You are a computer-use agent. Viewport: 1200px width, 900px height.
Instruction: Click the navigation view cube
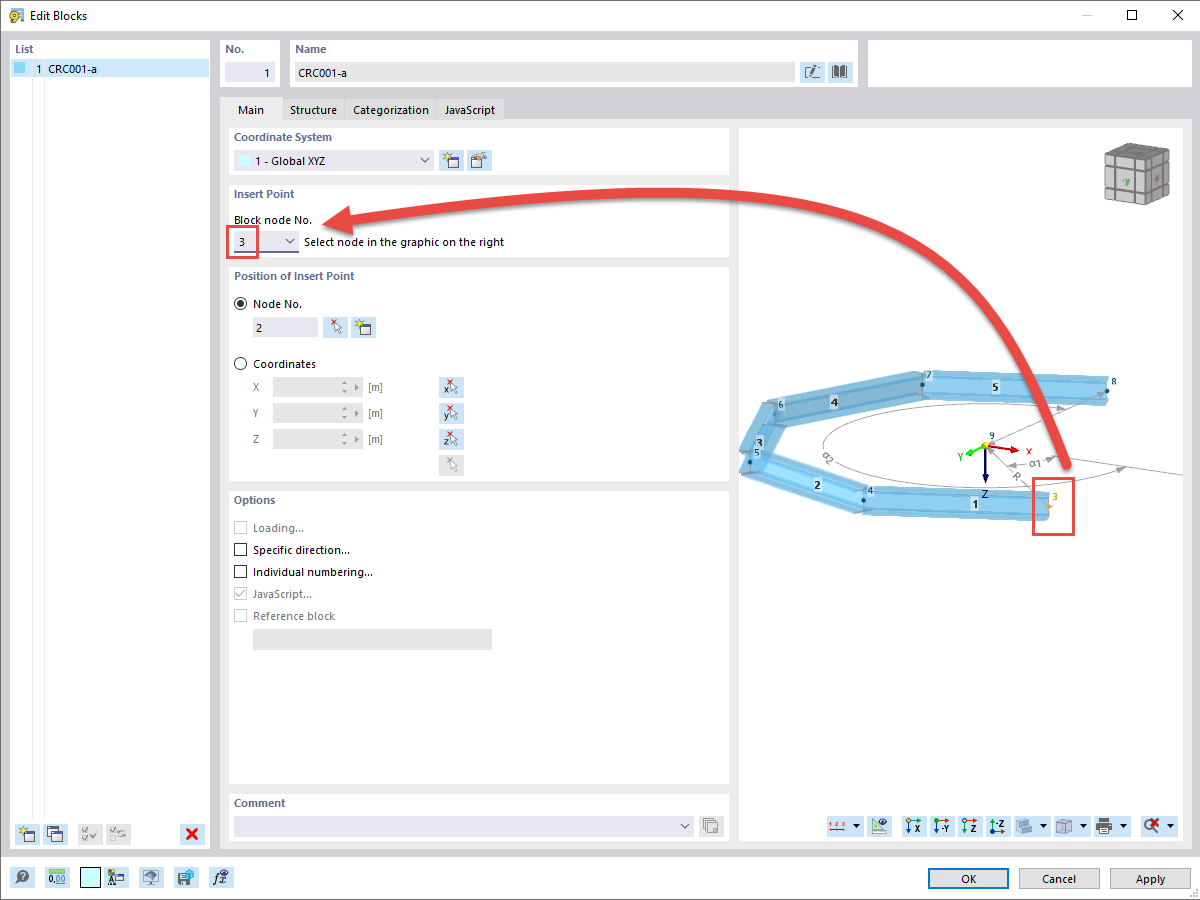(1136, 176)
